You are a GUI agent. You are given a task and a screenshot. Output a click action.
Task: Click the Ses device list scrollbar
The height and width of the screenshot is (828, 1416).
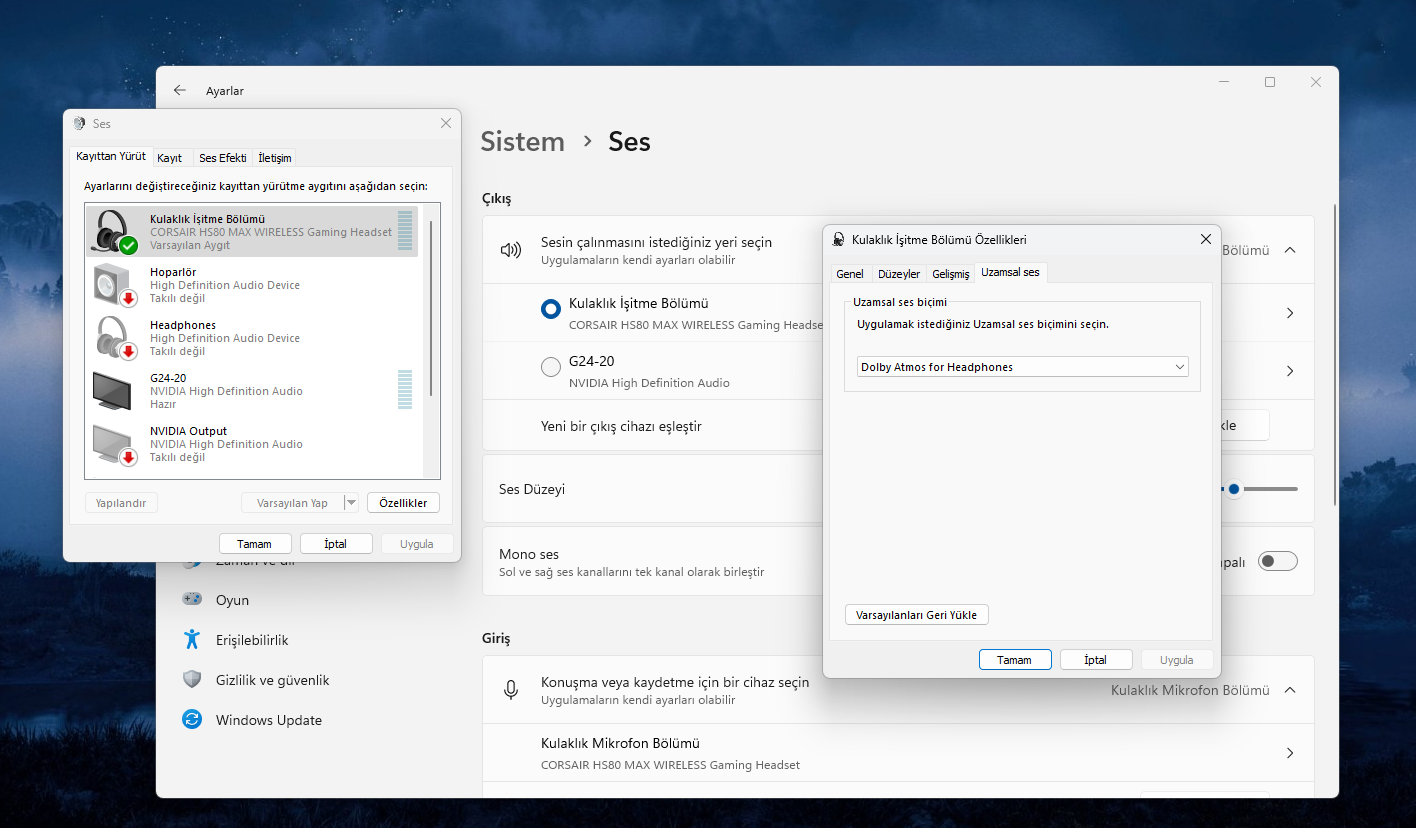tap(431, 308)
